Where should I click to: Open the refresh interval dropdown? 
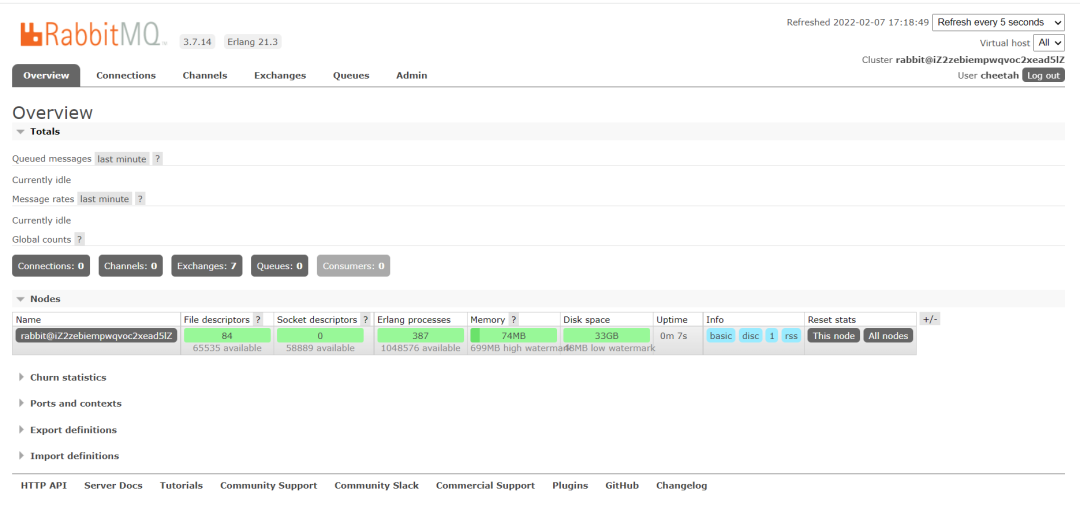998,22
